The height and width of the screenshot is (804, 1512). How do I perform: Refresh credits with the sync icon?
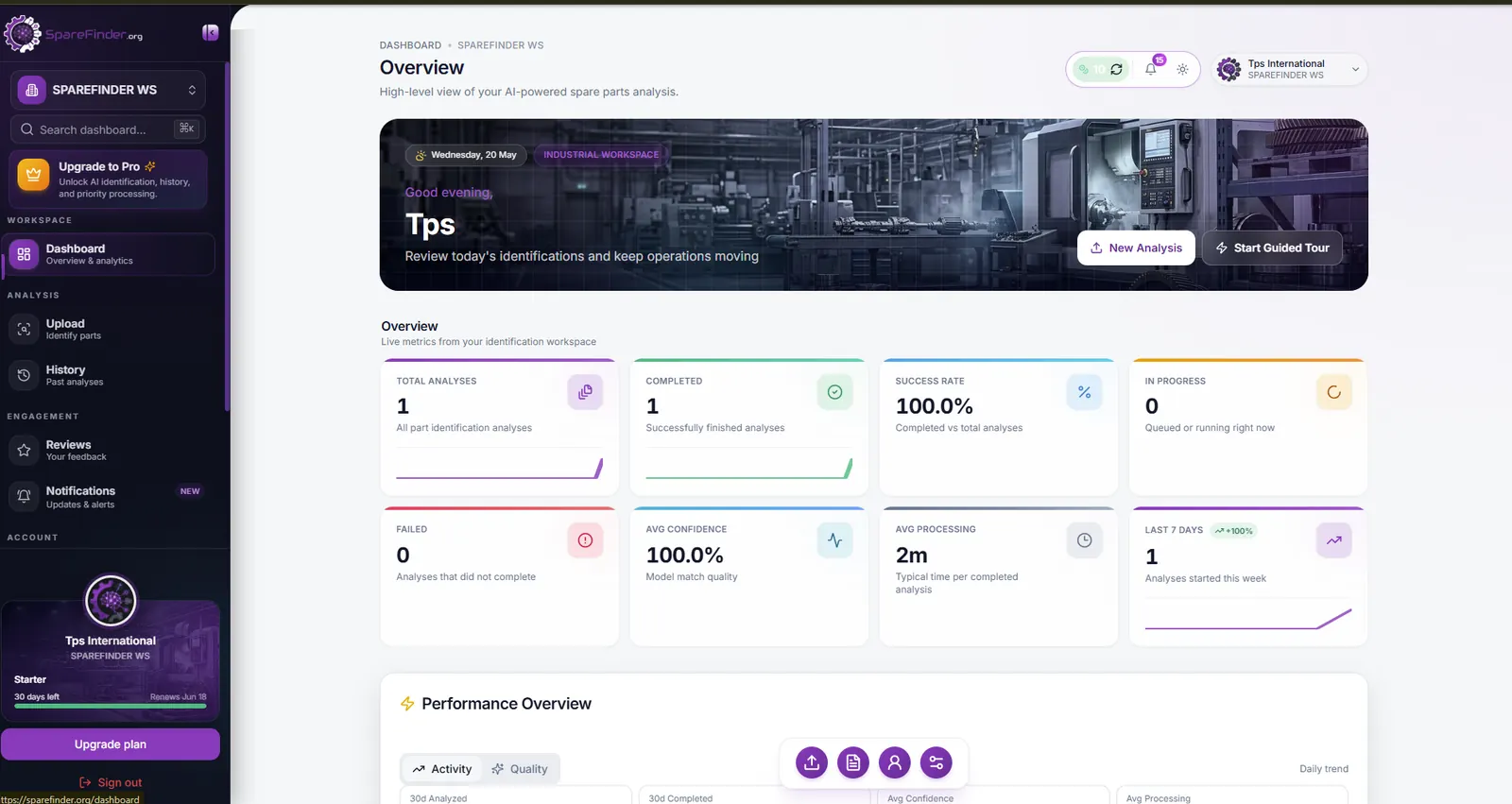[1117, 69]
